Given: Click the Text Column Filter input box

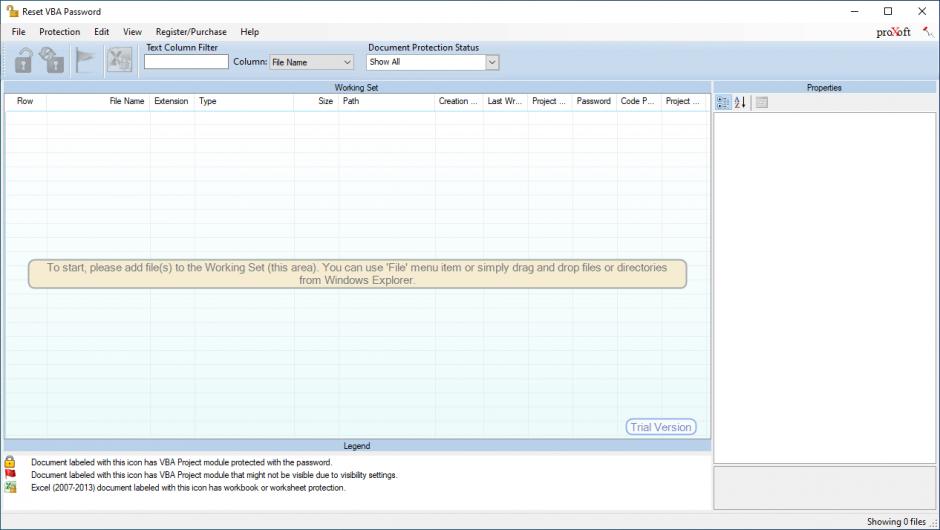Looking at the screenshot, I should (x=186, y=62).
